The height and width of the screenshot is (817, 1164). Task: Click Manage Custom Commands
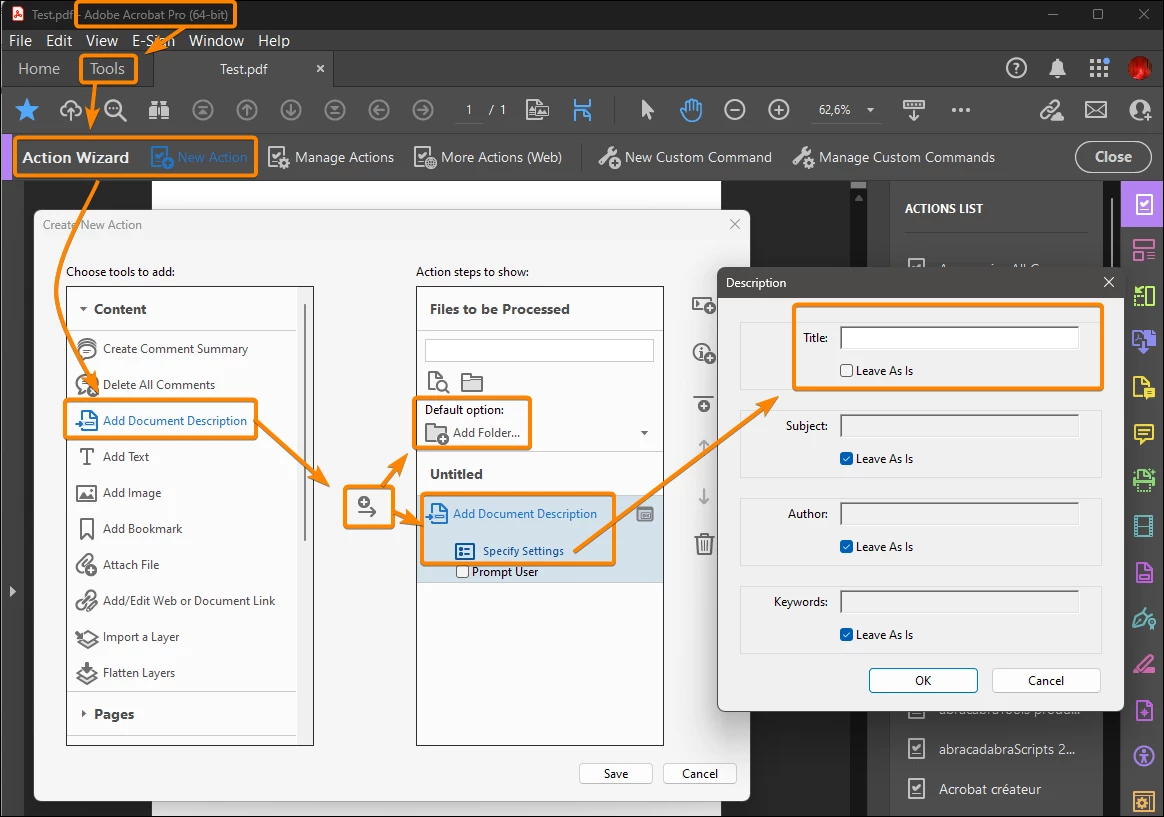tap(894, 157)
